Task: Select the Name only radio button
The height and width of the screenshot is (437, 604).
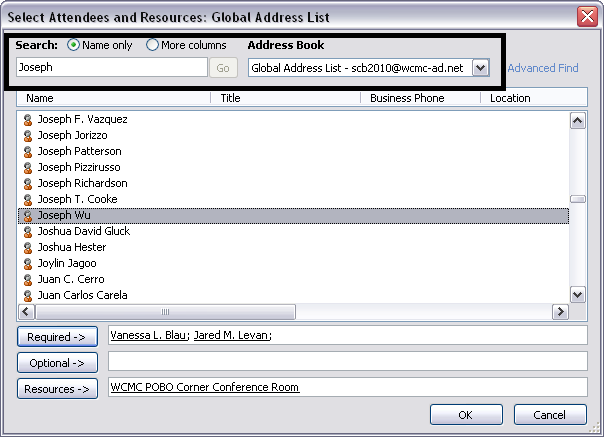Action: 73,45
